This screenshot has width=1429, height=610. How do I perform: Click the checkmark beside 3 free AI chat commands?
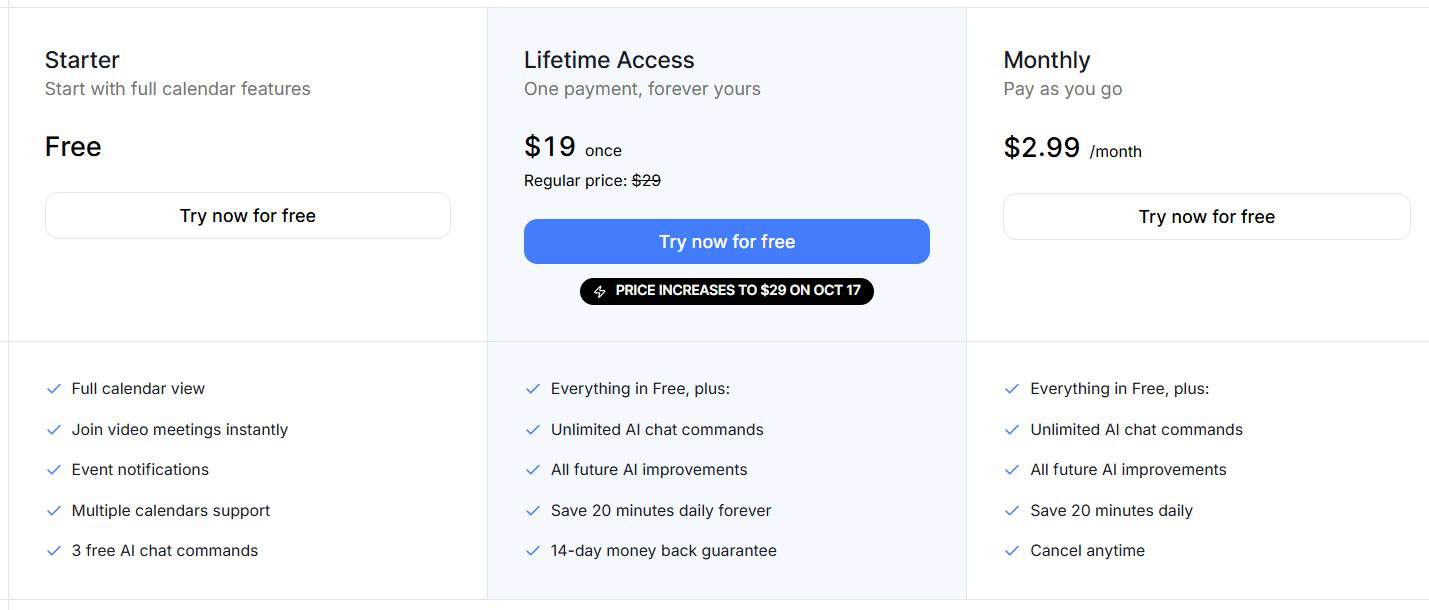(x=53, y=550)
